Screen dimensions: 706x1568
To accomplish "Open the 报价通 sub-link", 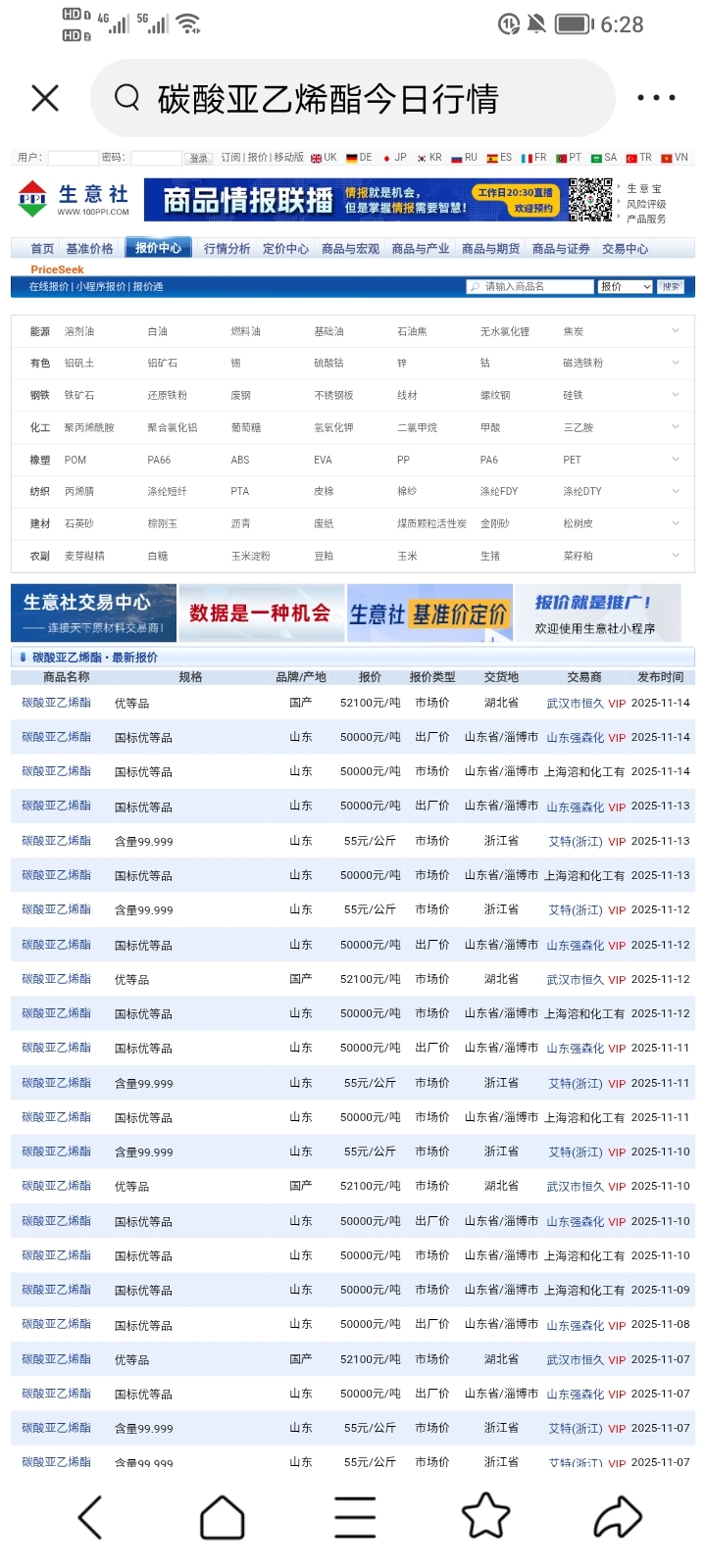I will (x=148, y=287).
